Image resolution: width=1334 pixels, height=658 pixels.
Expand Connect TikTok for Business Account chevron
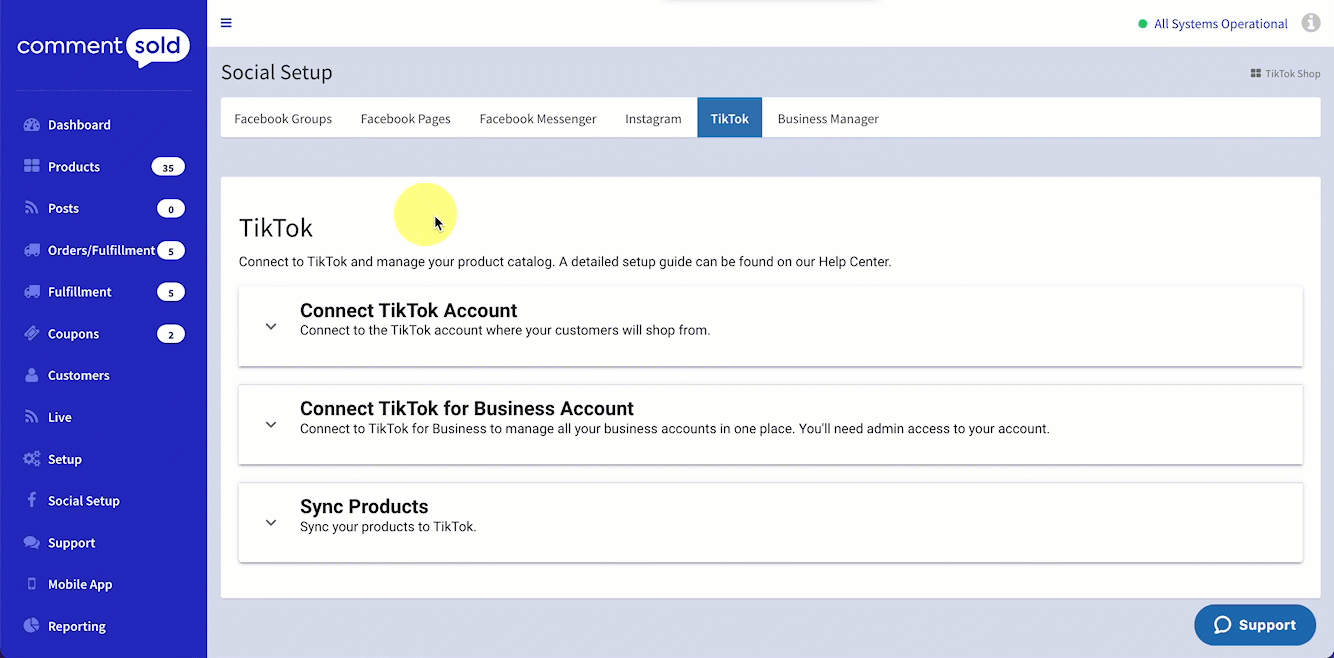tap(271, 424)
